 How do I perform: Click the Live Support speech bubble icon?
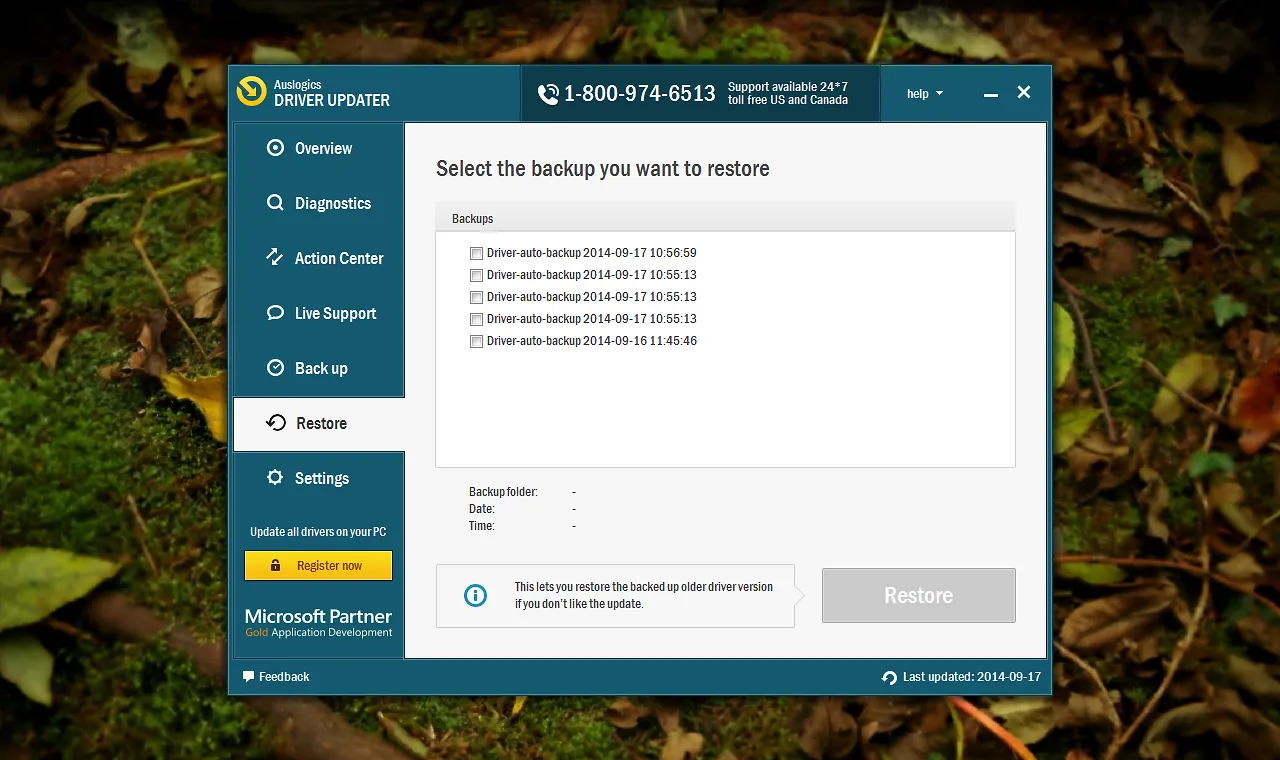[275, 313]
